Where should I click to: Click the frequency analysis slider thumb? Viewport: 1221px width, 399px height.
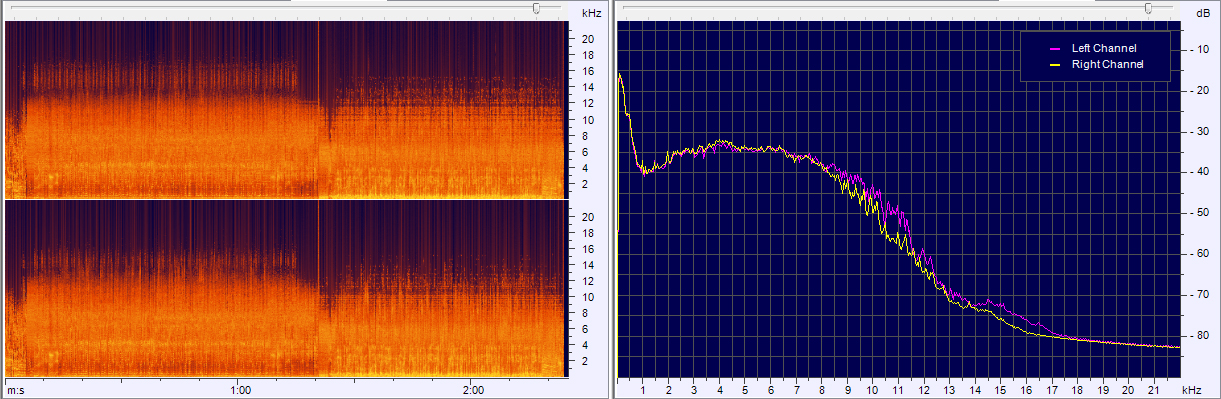point(1148,8)
